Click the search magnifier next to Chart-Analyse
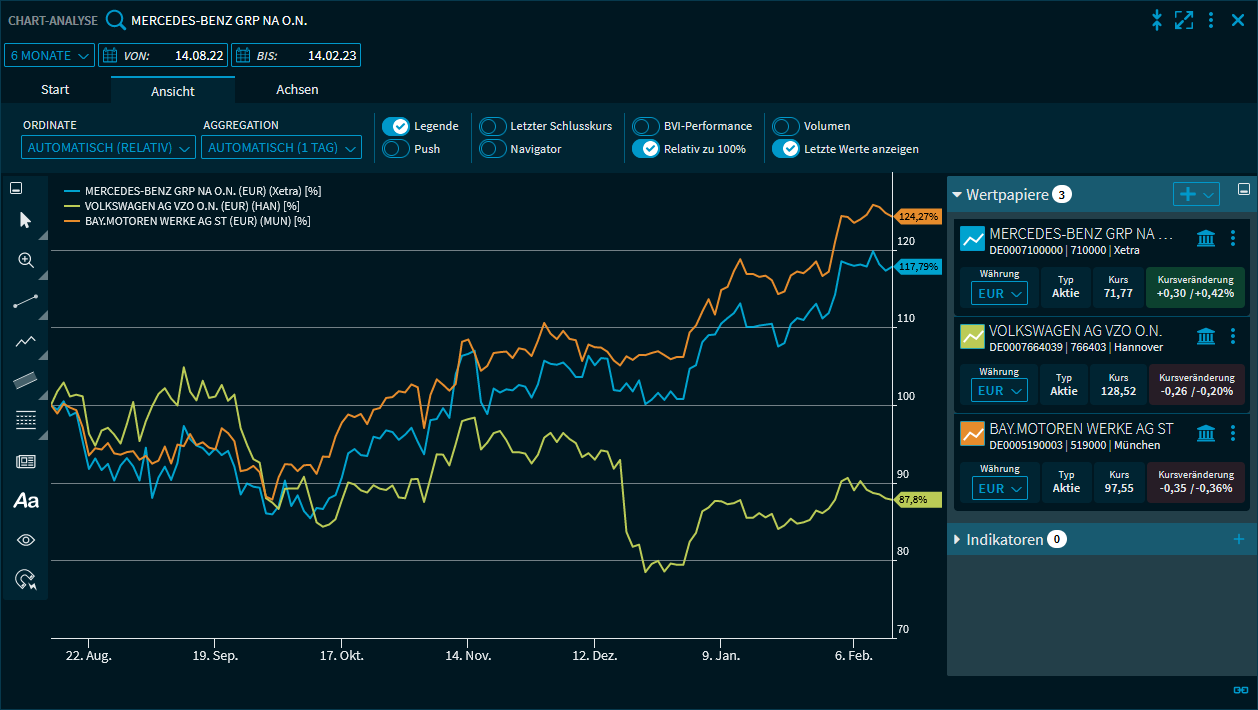 pos(116,21)
